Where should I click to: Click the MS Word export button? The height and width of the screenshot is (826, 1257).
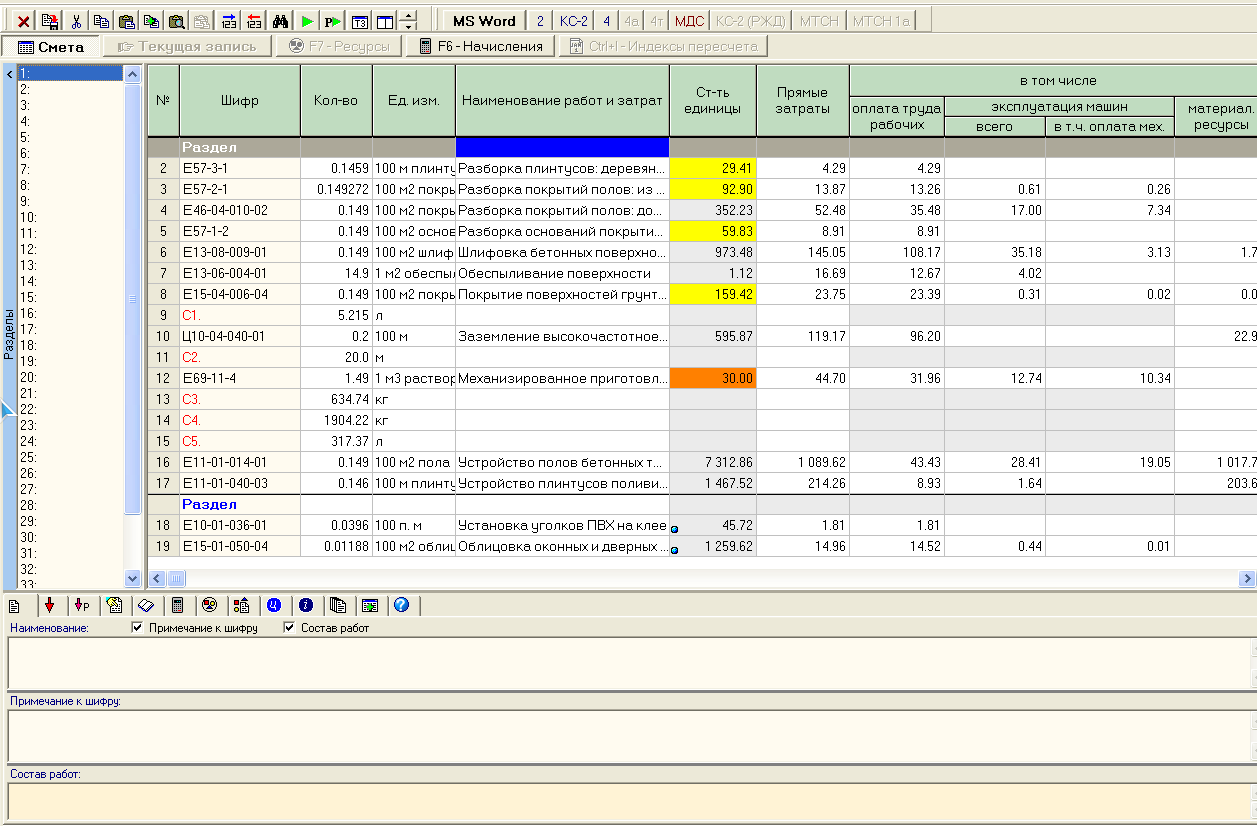coord(484,21)
